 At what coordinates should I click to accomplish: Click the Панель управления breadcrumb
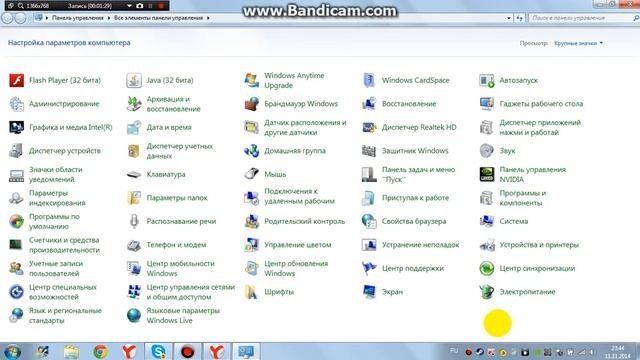click(x=78, y=18)
